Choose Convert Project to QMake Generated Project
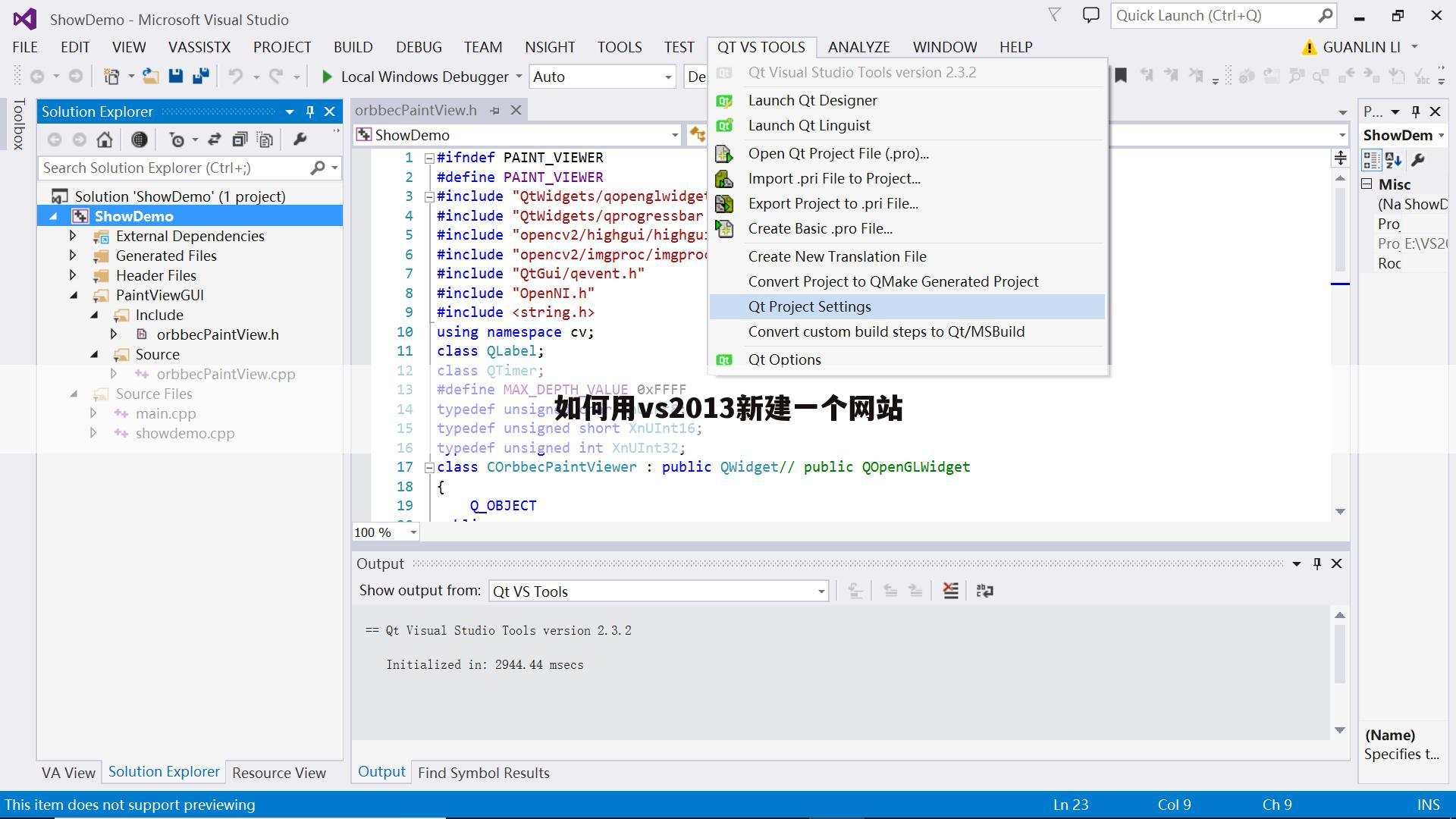This screenshot has width=1456, height=819. (907, 282)
